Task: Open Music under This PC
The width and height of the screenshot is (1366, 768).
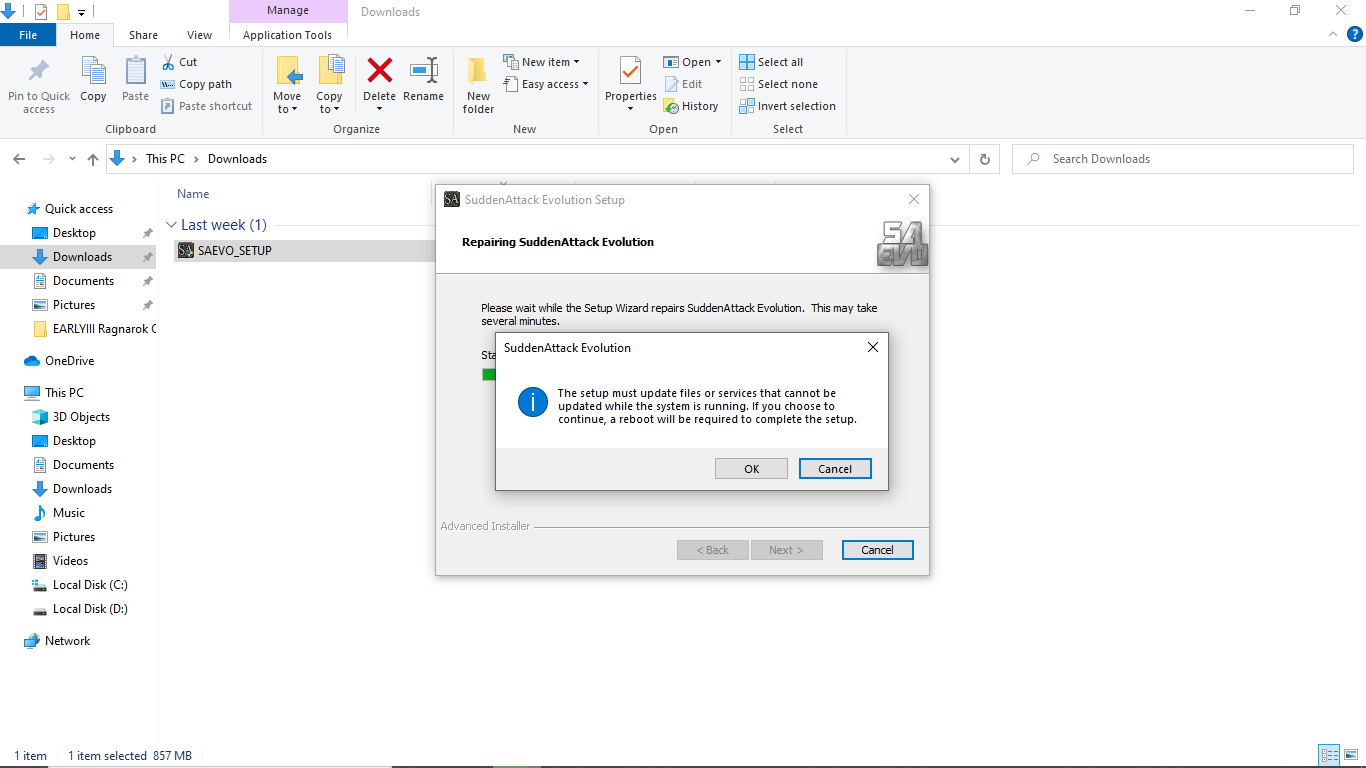Action: coord(69,513)
